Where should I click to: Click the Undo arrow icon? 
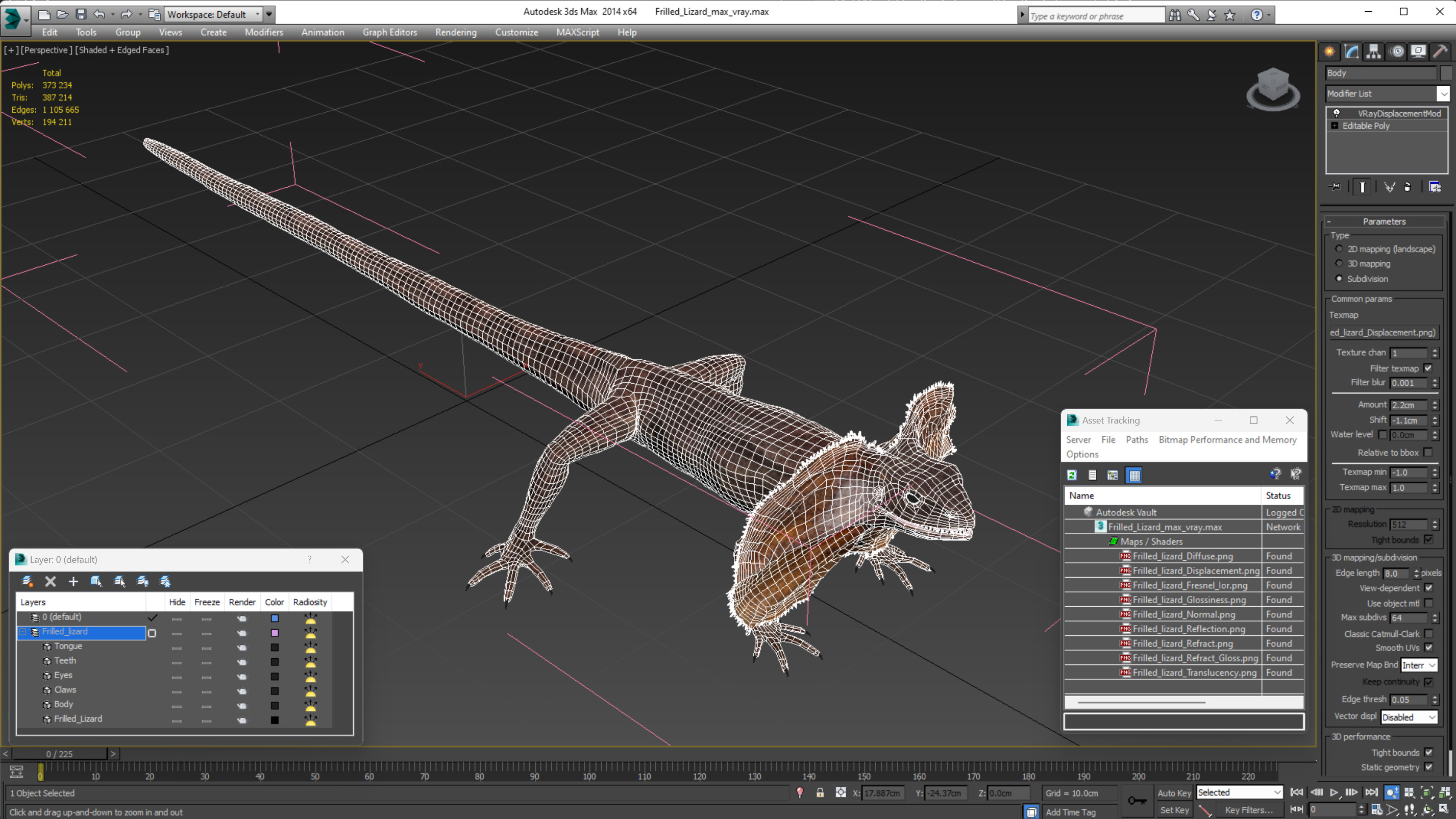tap(99, 14)
